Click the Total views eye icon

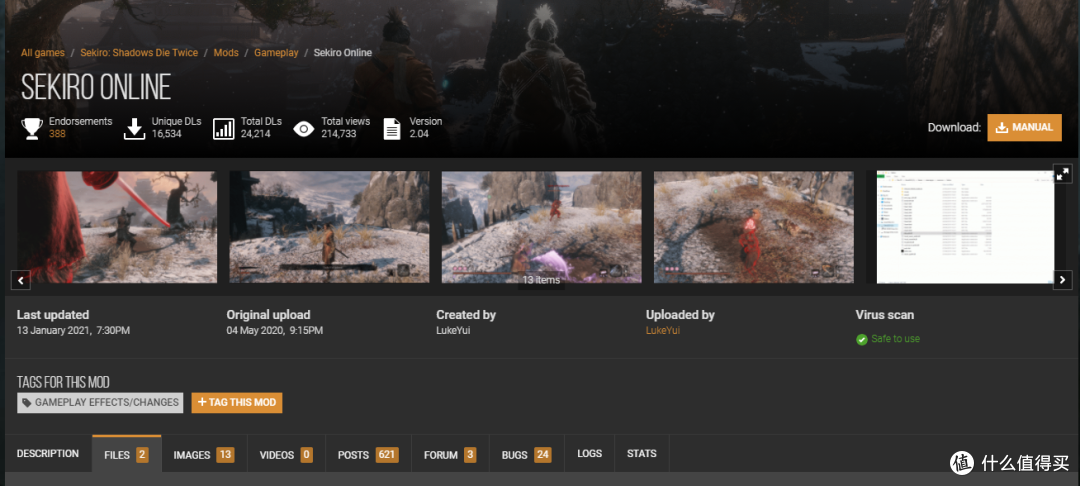click(x=304, y=129)
